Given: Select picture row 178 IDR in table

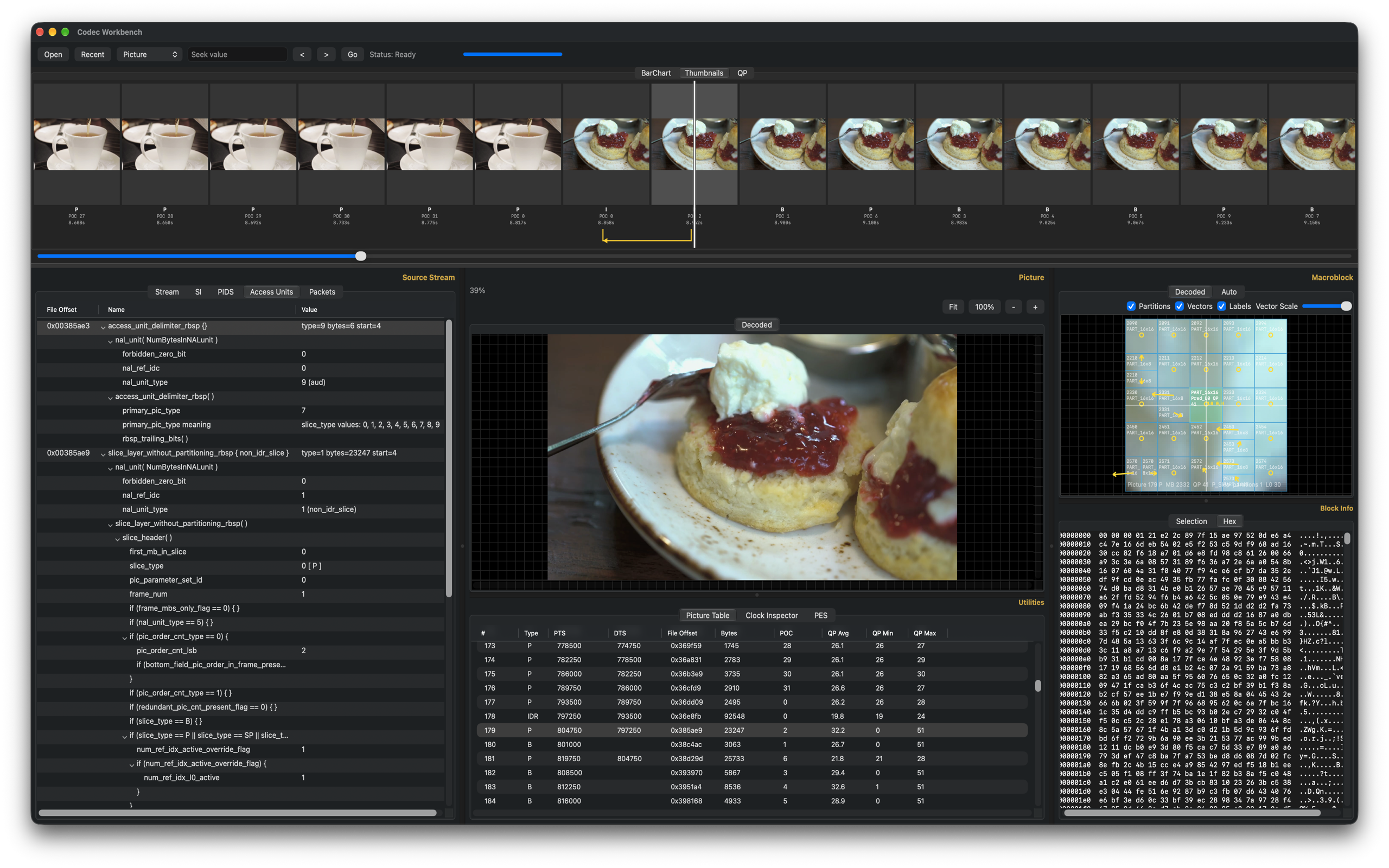Looking at the screenshot, I should pos(752,717).
